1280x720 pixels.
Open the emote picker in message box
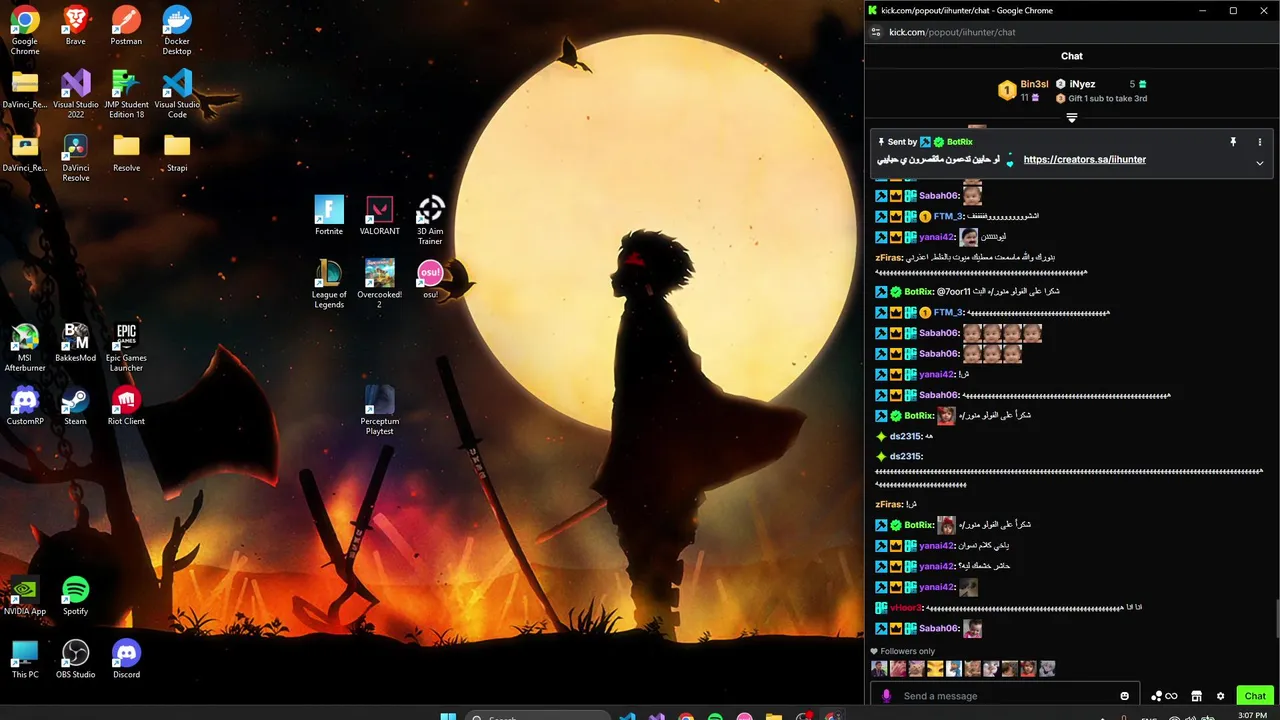click(1124, 696)
